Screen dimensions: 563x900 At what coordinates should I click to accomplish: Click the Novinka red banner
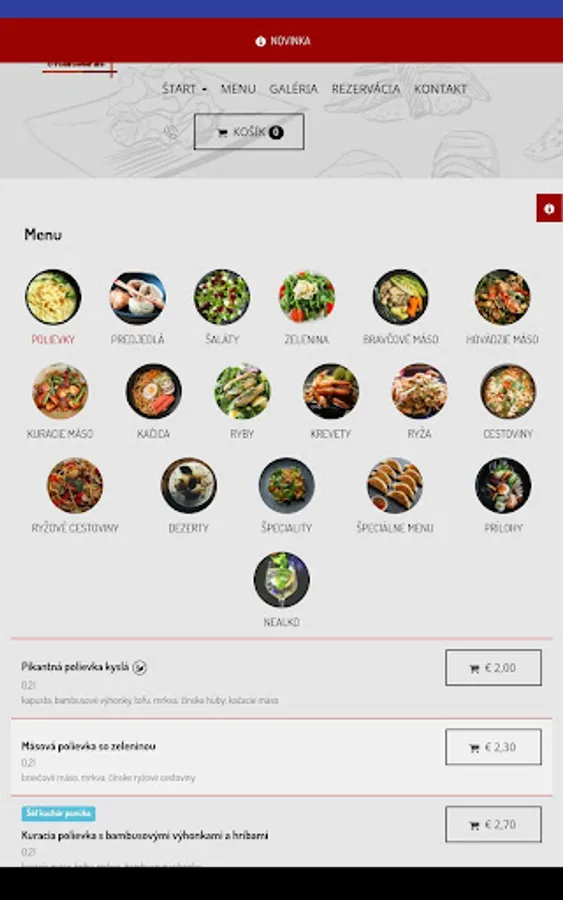tap(281, 41)
